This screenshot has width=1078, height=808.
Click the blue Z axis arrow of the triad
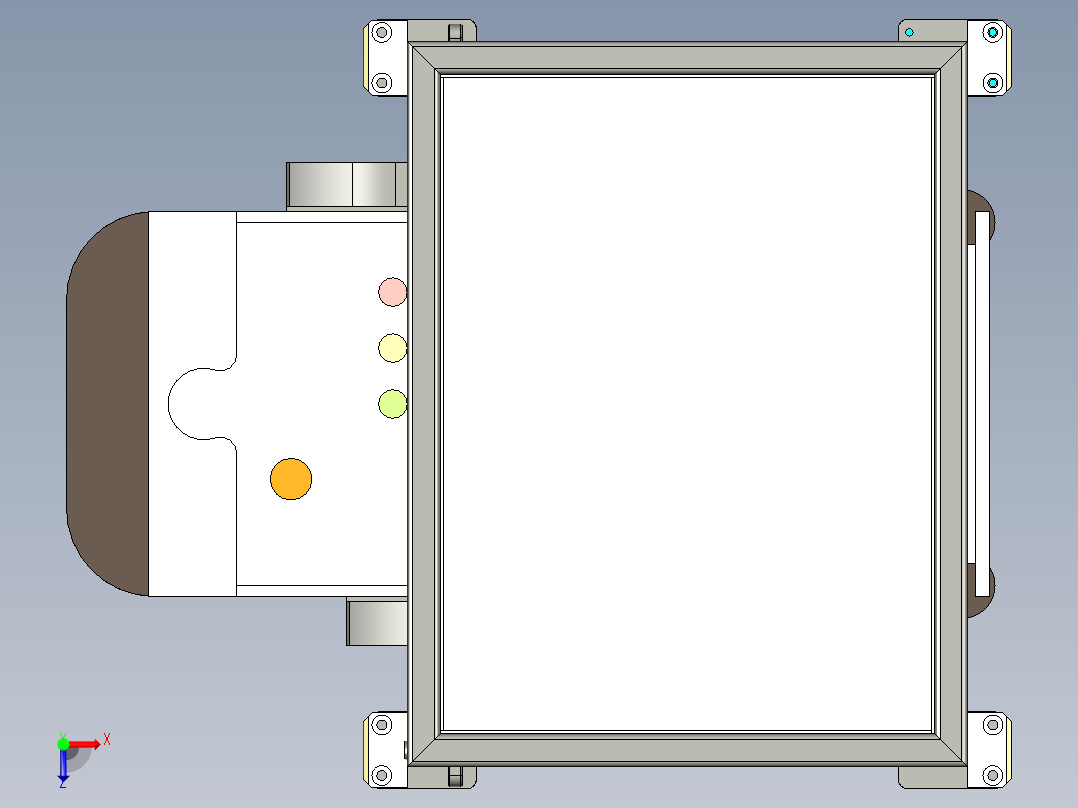pos(63,765)
